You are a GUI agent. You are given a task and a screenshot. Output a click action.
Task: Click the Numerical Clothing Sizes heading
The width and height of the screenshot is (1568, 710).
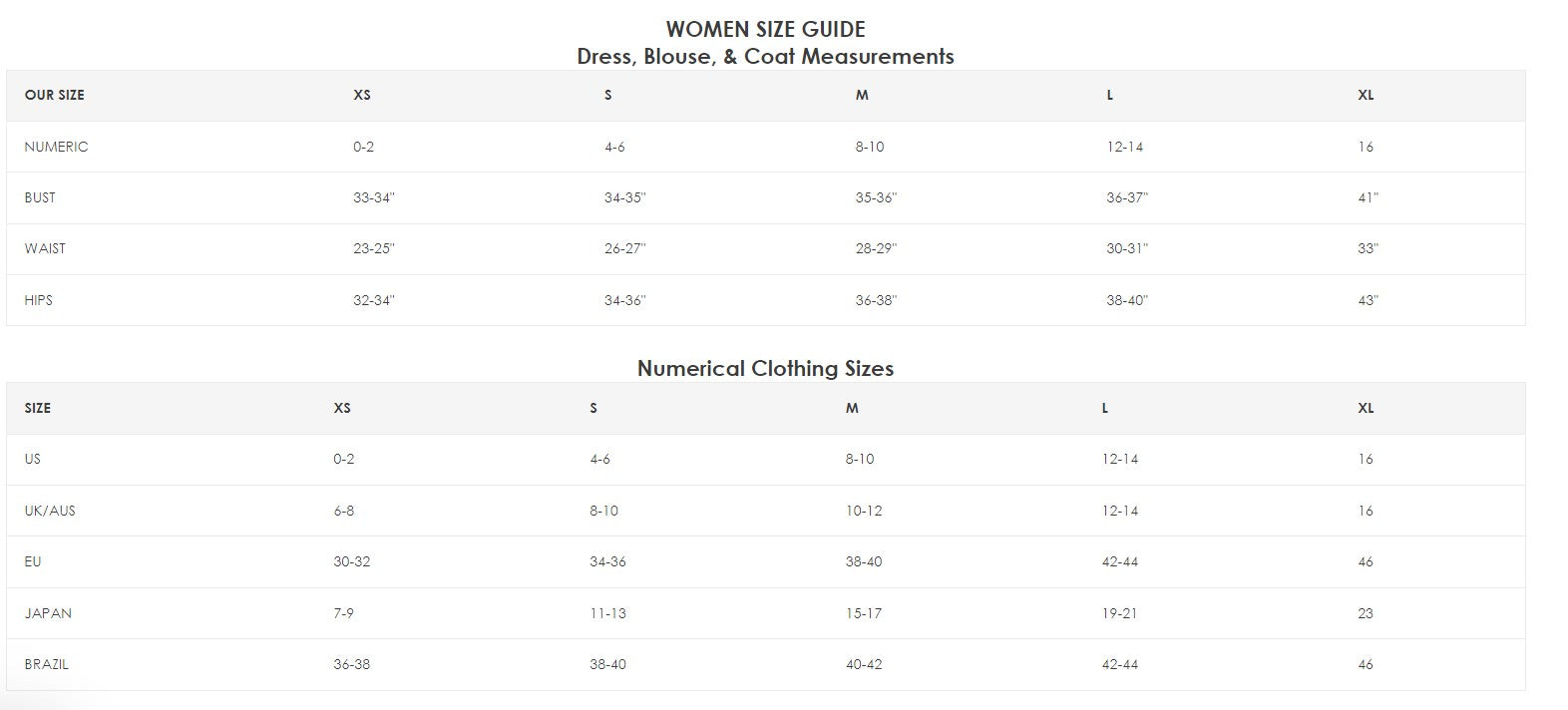pos(765,368)
